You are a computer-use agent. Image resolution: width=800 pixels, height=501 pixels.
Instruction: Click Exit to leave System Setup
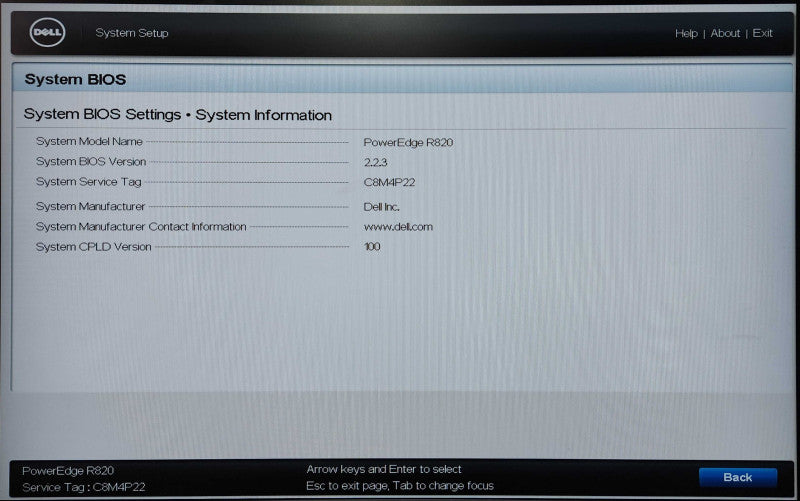[762, 33]
